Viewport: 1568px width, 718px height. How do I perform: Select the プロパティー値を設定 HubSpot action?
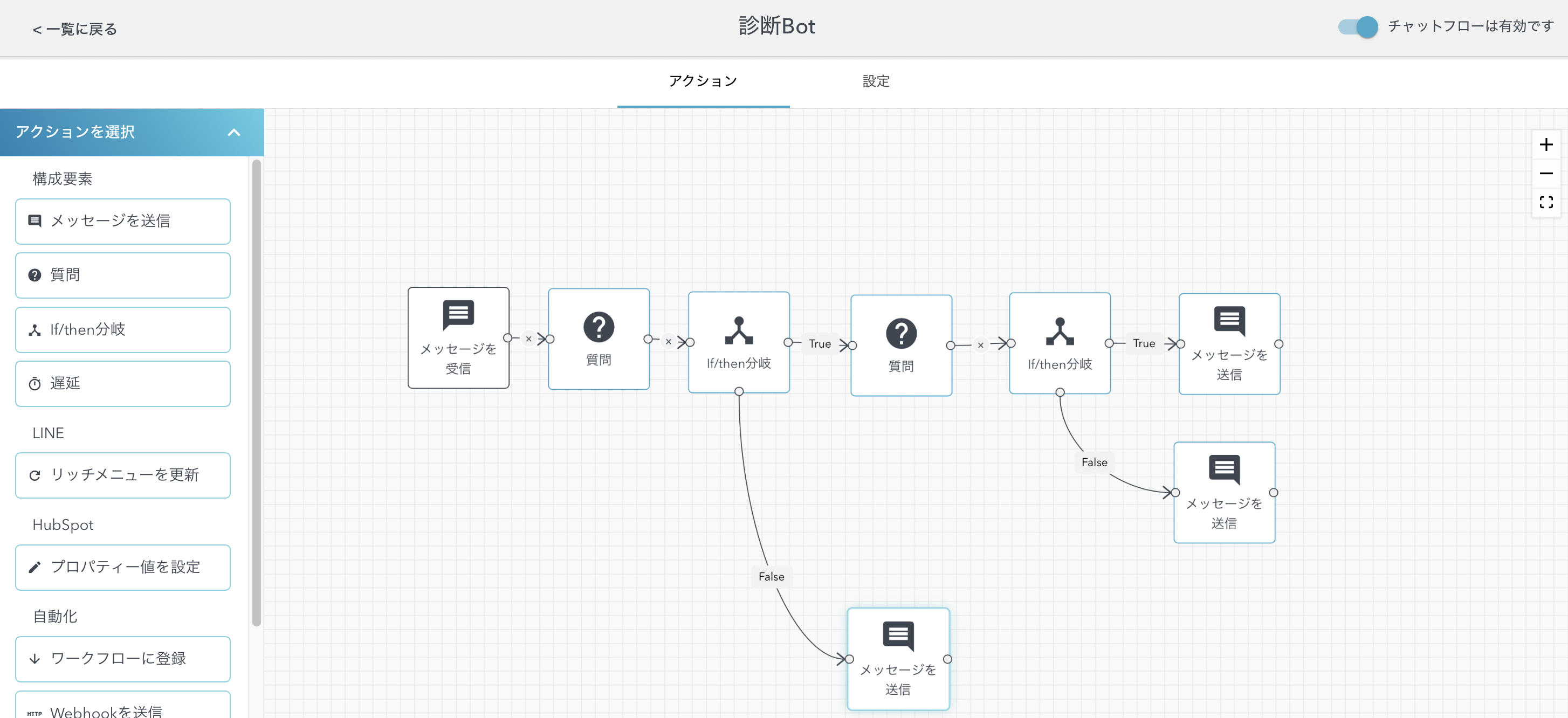pyautogui.click(x=122, y=567)
